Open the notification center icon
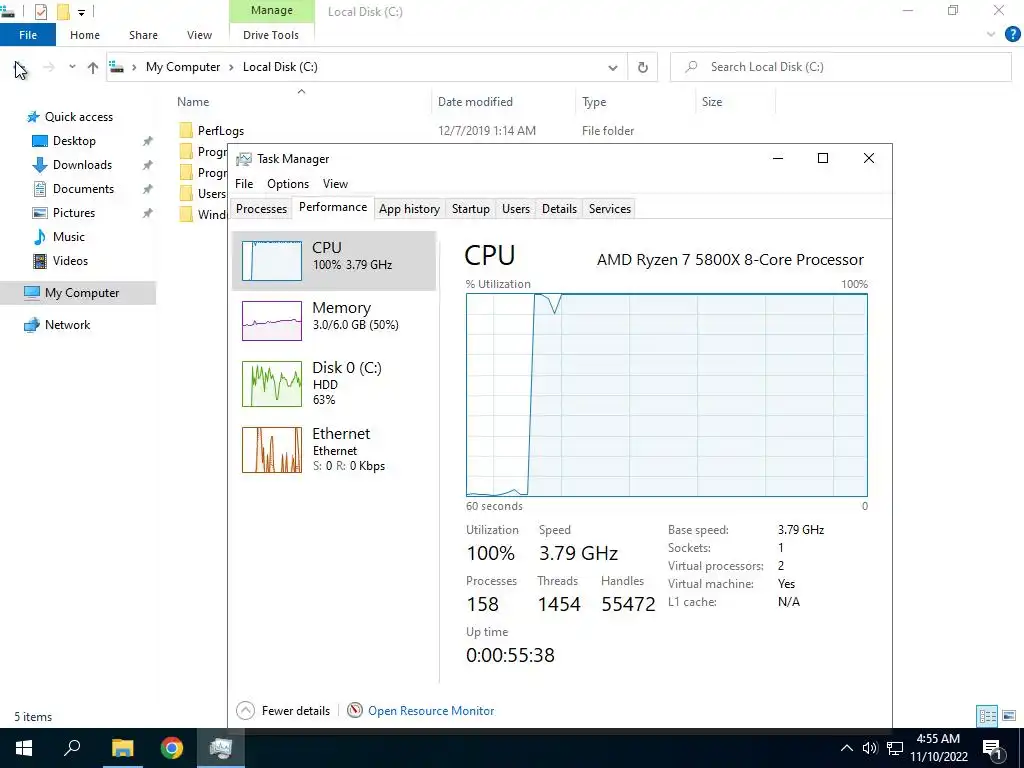Image resolution: width=1024 pixels, height=768 pixels. pyautogui.click(x=992, y=749)
